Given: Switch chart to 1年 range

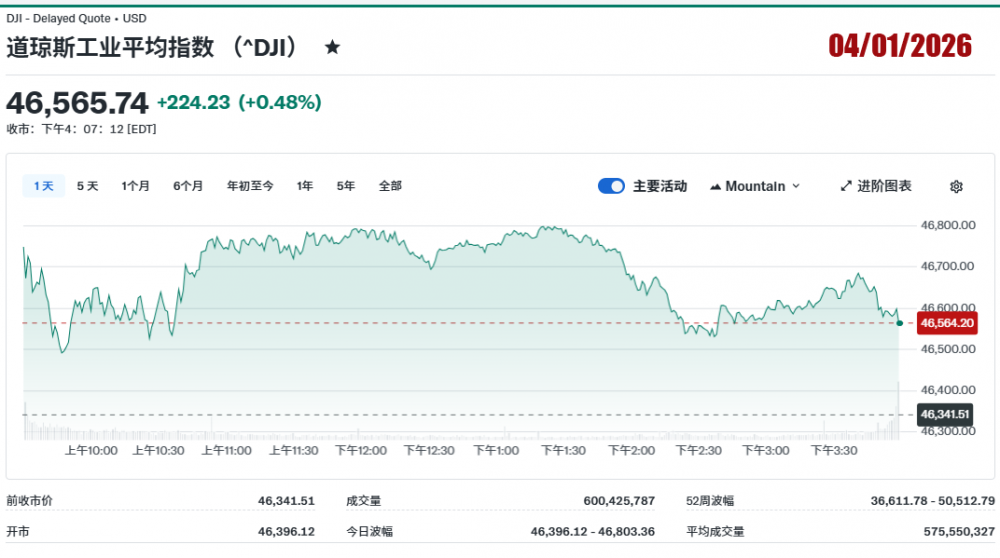Looking at the screenshot, I should point(305,186).
